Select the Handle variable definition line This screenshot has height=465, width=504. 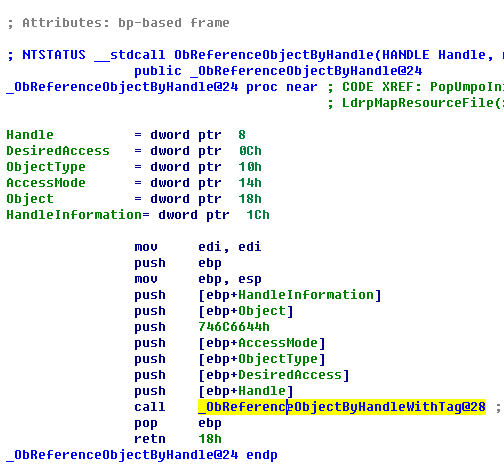pos(126,135)
